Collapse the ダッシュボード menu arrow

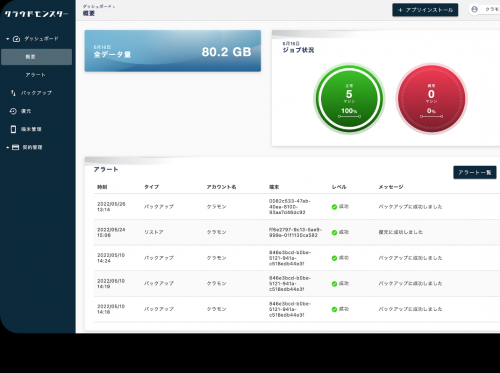pyautogui.click(x=8, y=39)
